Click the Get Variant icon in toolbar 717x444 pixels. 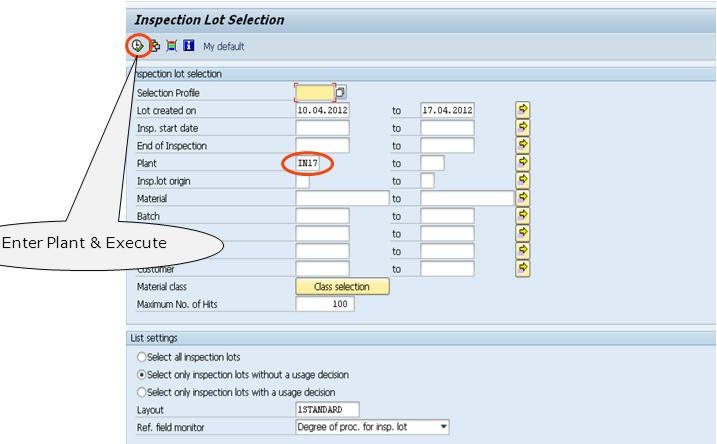pyautogui.click(x=155, y=46)
